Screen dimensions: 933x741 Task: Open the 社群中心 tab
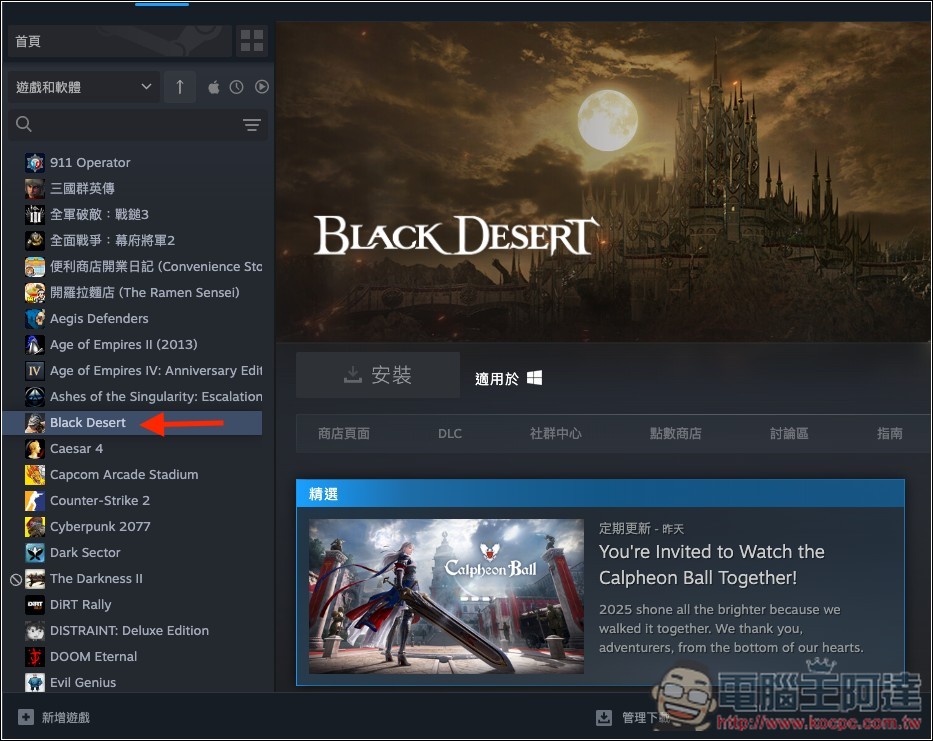[556, 433]
